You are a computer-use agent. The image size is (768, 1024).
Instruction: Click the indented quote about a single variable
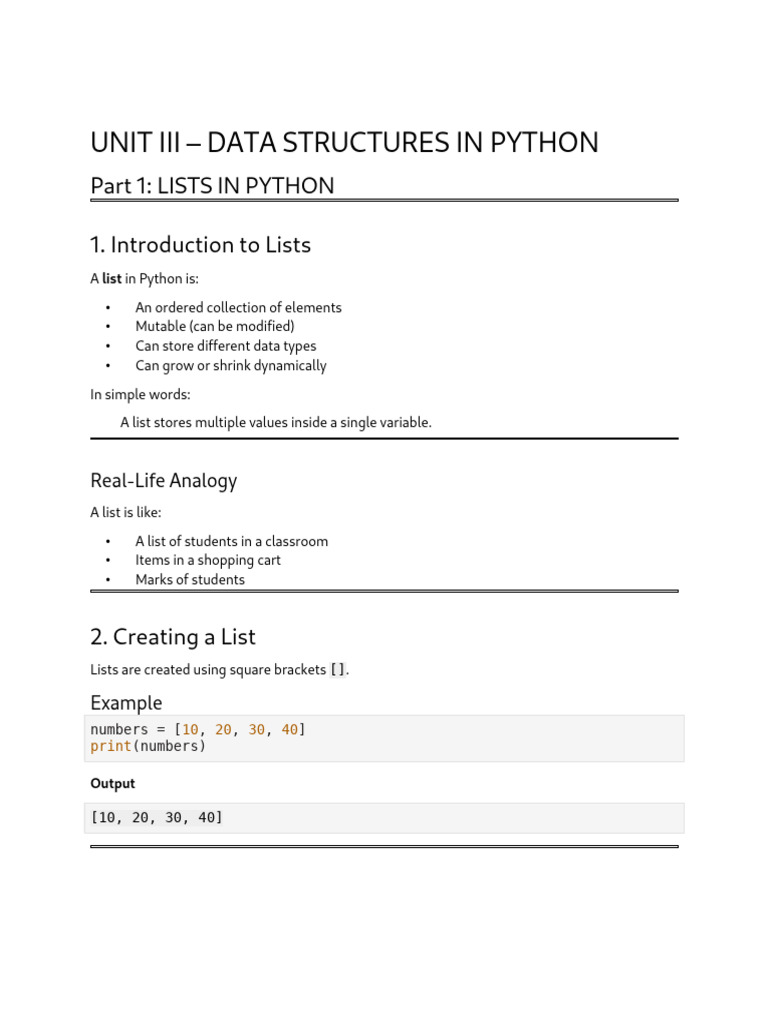pos(276,423)
